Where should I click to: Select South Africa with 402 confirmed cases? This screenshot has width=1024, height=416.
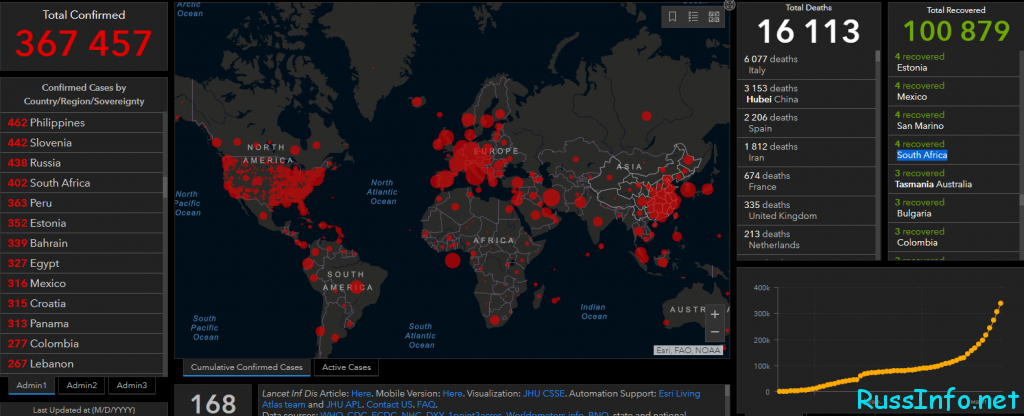81,183
